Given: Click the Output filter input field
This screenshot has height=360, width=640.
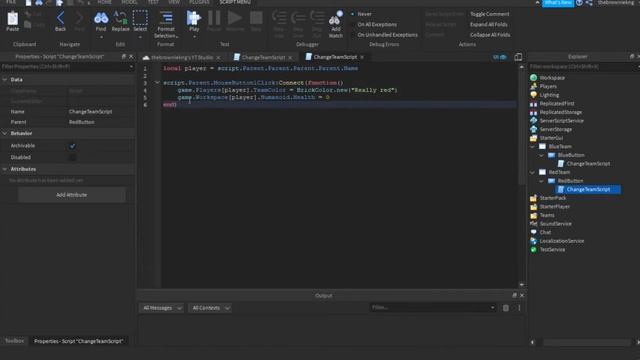Looking at the screenshot, I should [433, 307].
